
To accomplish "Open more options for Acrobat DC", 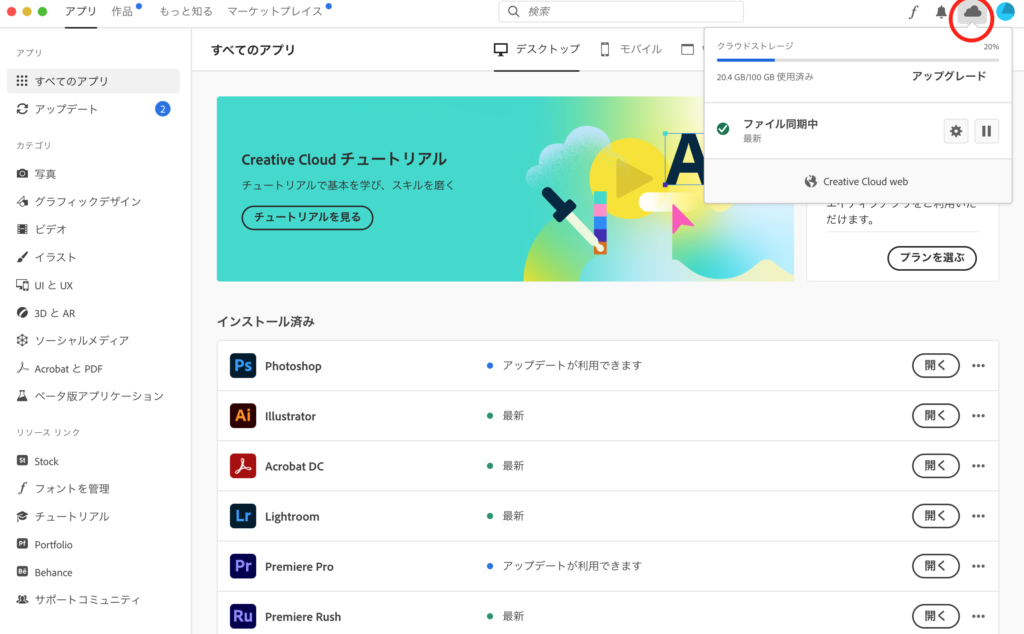I will coord(979,466).
